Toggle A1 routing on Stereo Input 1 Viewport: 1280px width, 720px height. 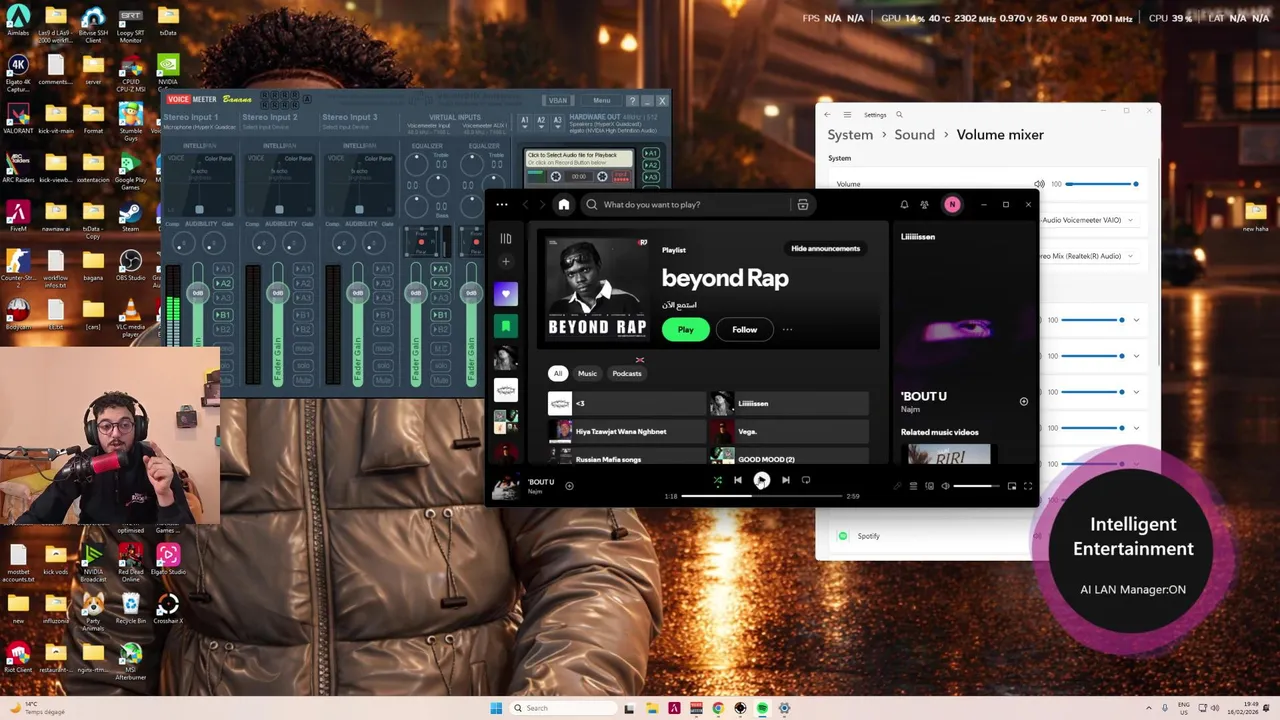coord(222,269)
